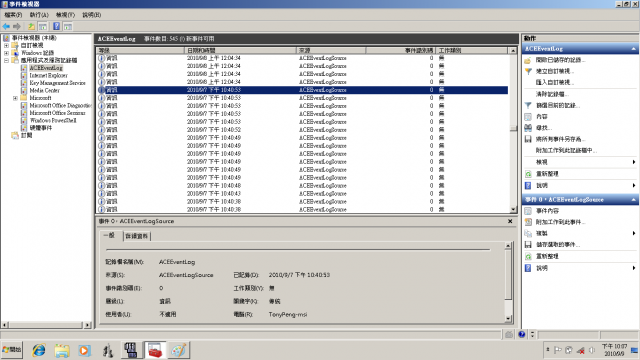Click the Up one level folder icon
640x360 pixels.
pos(31,27)
